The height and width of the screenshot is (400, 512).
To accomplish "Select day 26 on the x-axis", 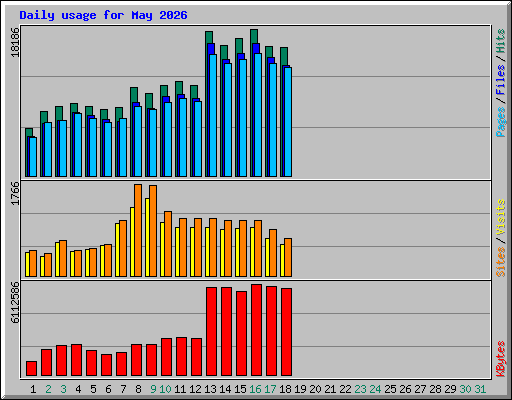I will point(405,389).
